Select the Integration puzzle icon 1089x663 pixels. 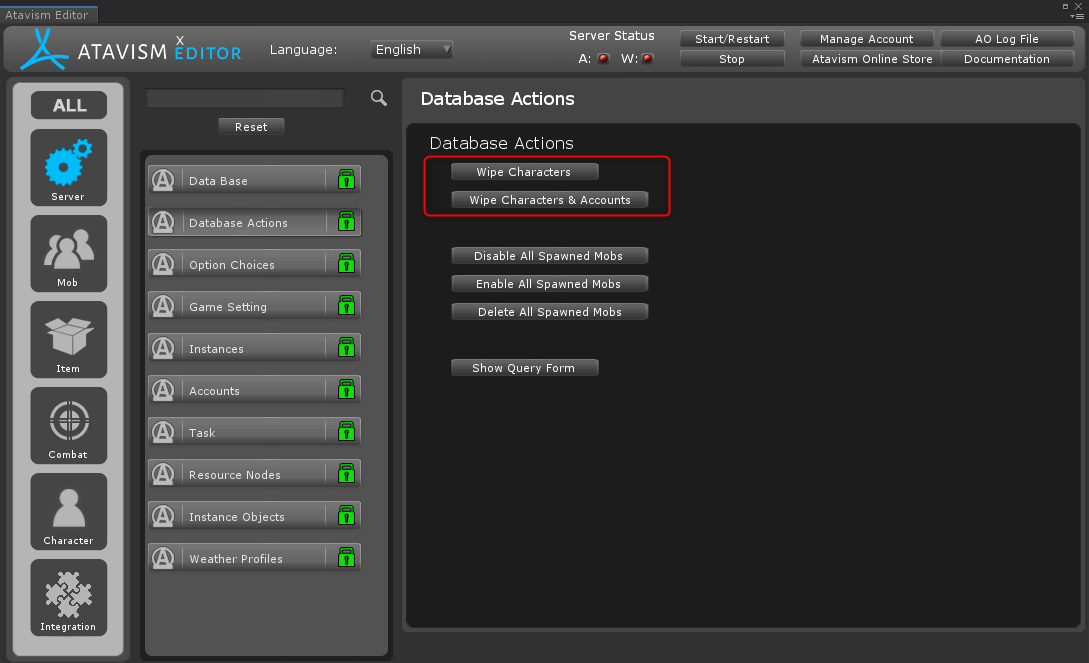68,595
